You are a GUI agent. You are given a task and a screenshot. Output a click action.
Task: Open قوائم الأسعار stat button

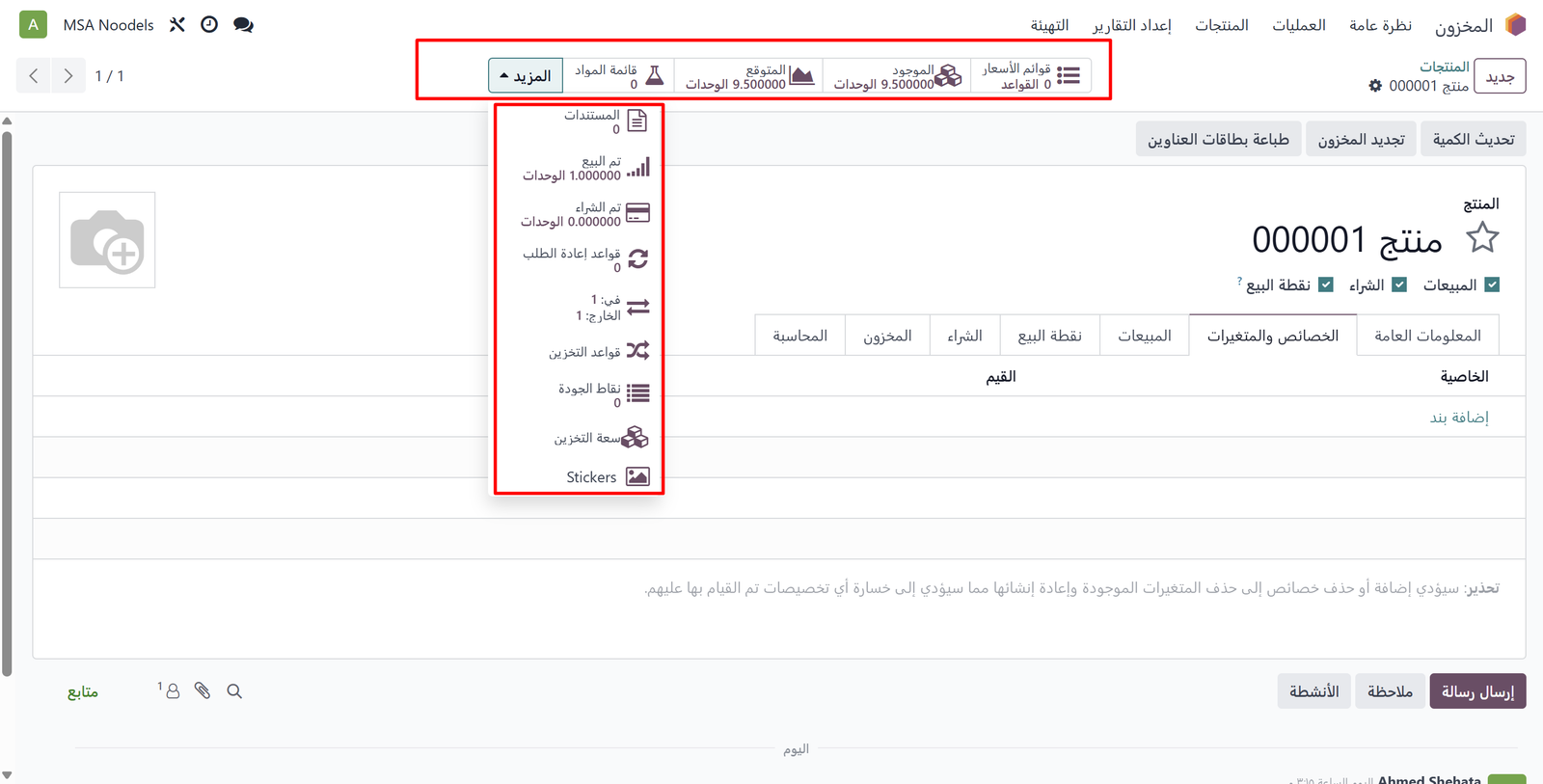pyautogui.click(x=1031, y=76)
